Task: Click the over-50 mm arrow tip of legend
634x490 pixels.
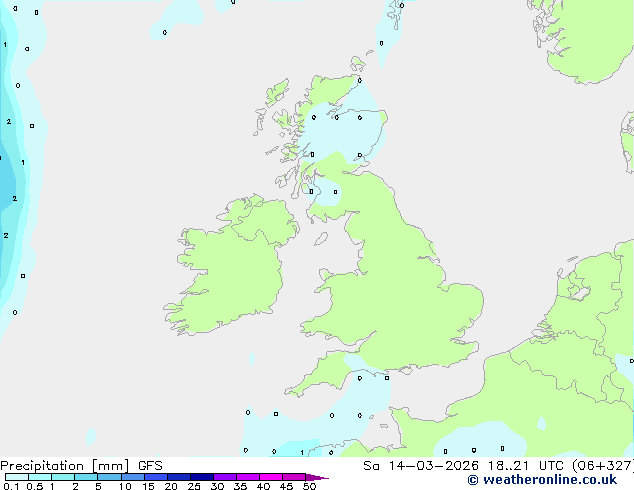Action: 317,477
